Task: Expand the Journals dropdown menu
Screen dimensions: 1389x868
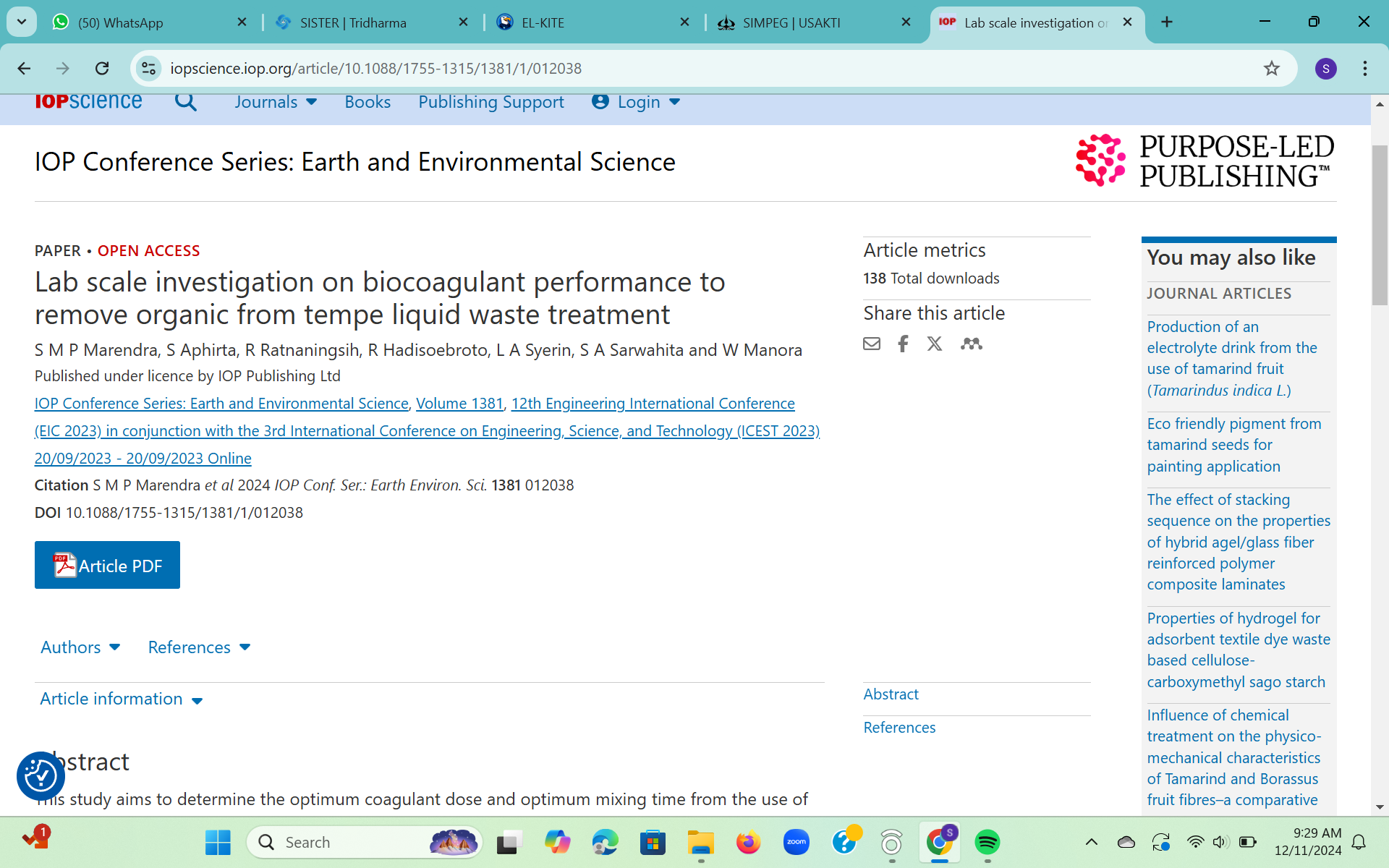Action: coord(276,102)
